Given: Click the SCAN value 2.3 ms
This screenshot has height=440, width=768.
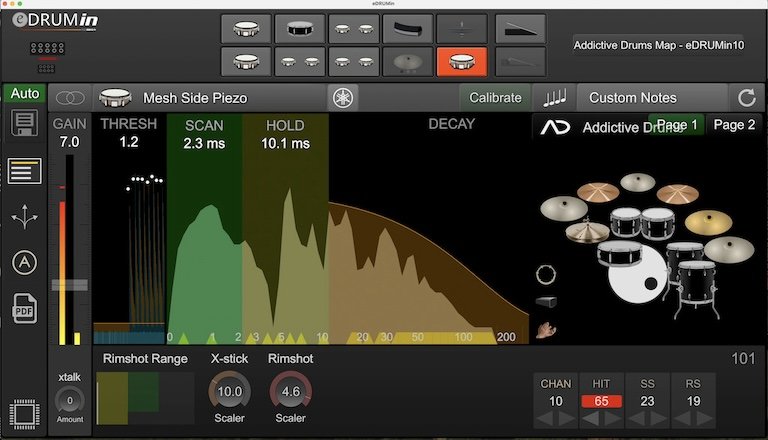Looking at the screenshot, I should tap(204, 144).
